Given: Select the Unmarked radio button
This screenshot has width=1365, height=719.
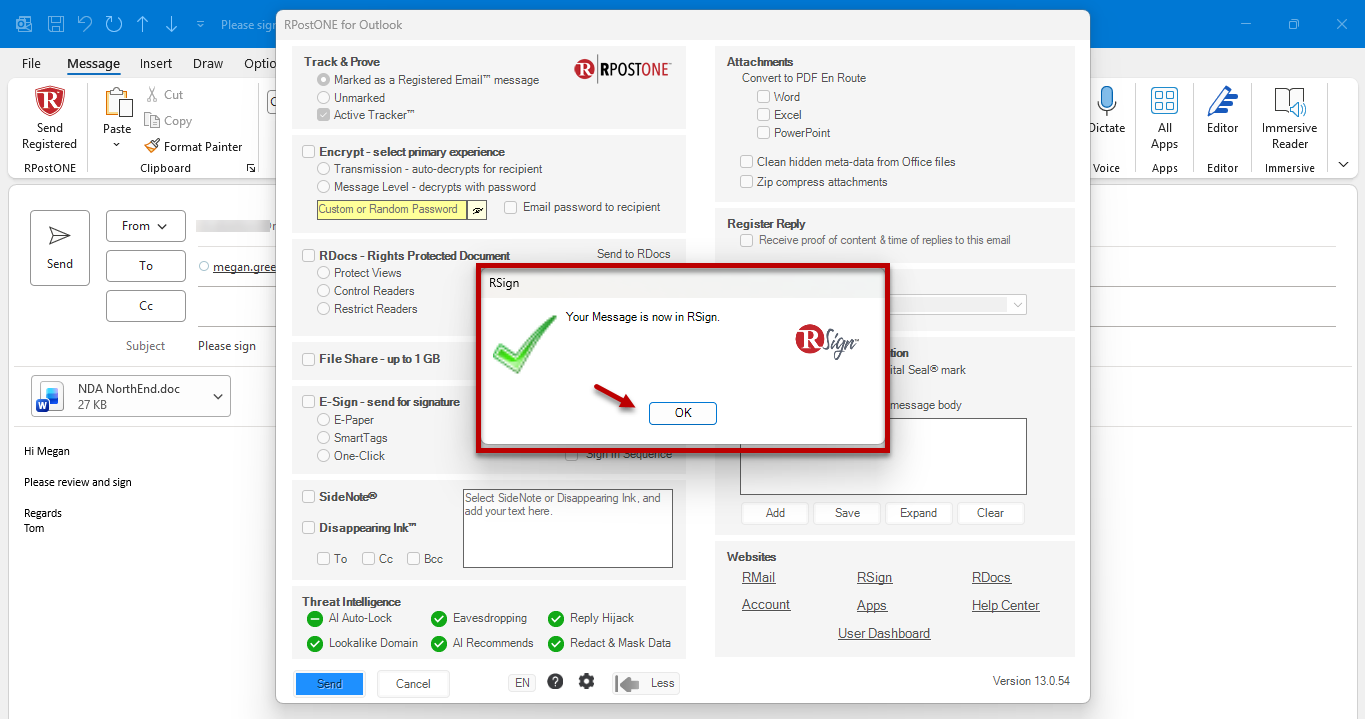Looking at the screenshot, I should coord(323,98).
